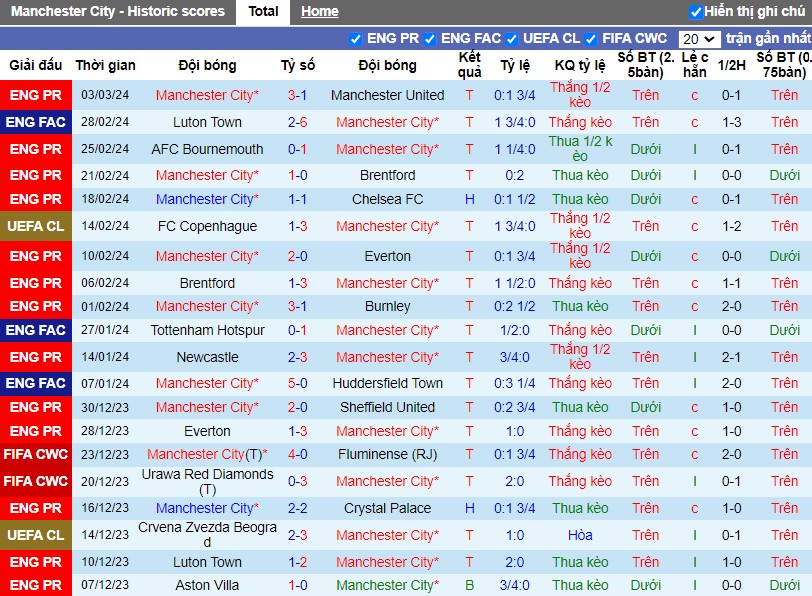
Task: Open Manchester City link in 01/02/24 row
Action: point(207,307)
